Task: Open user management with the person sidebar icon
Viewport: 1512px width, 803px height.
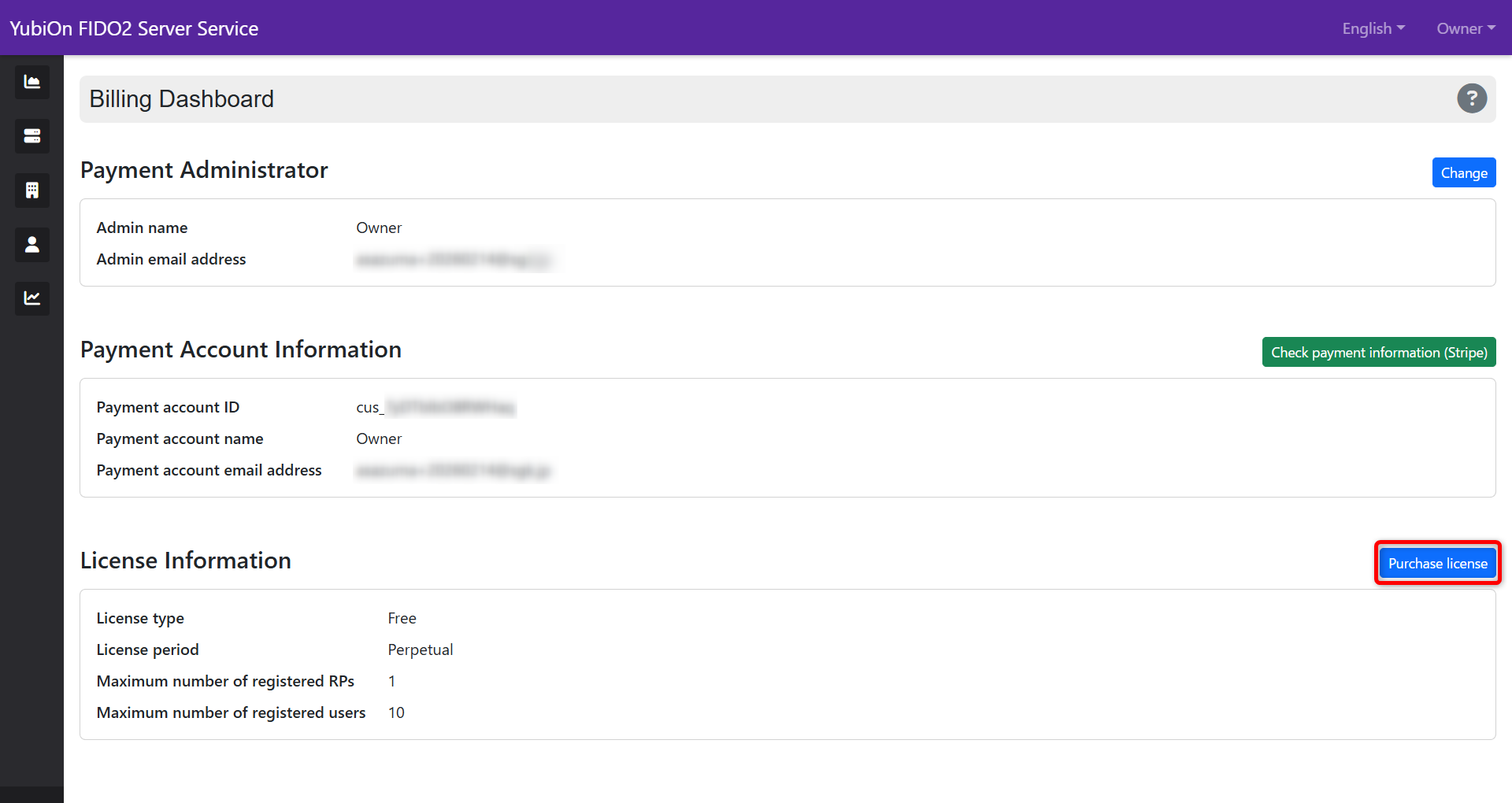Action: tap(31, 244)
